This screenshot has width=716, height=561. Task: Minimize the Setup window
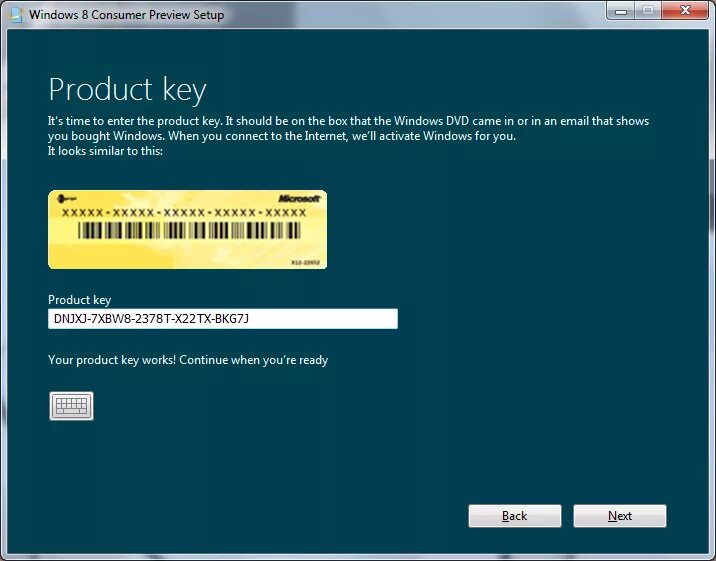point(621,11)
